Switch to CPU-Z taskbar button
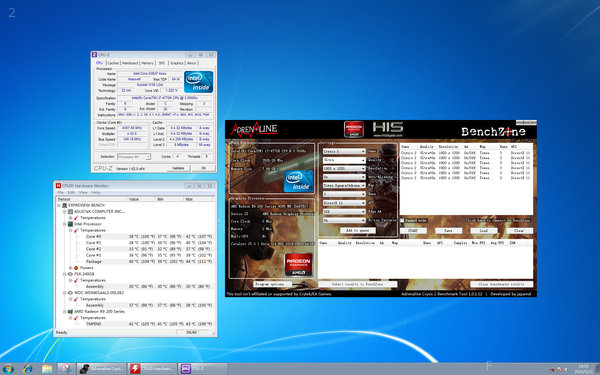 (203, 369)
